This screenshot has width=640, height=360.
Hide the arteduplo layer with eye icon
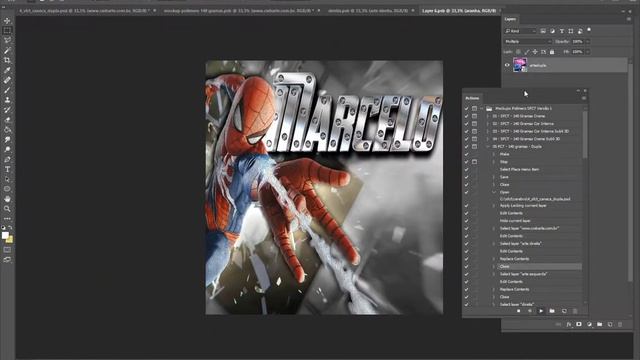(507, 65)
